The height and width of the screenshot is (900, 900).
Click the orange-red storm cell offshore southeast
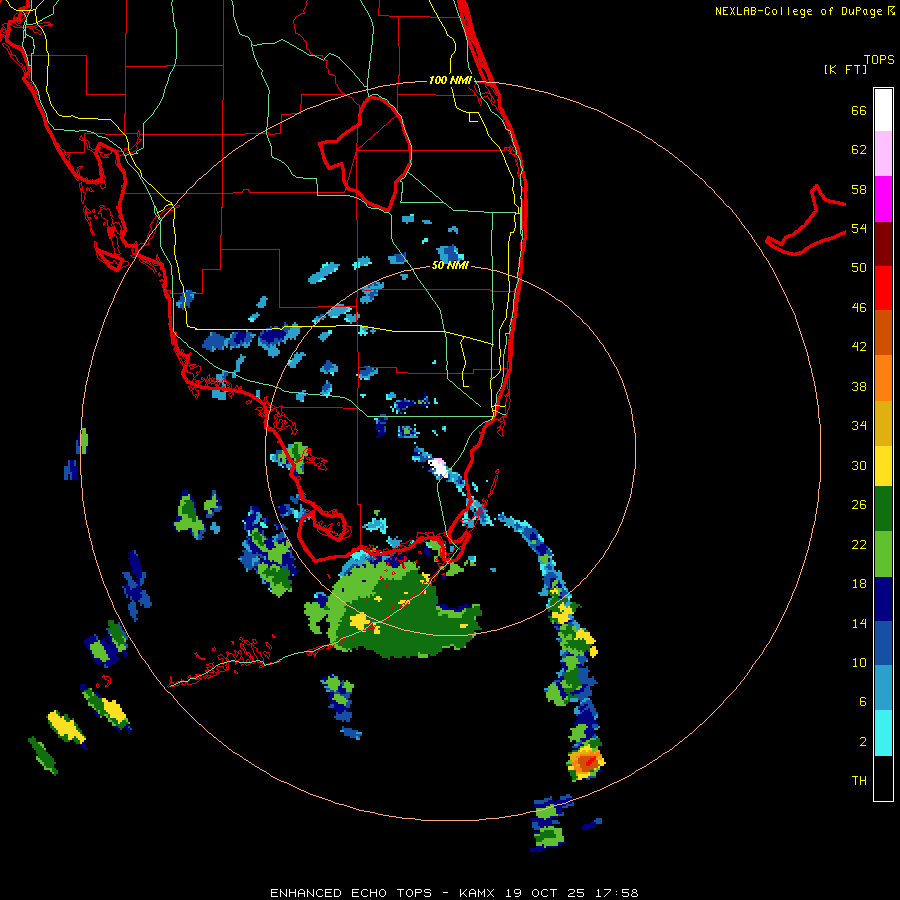point(587,762)
